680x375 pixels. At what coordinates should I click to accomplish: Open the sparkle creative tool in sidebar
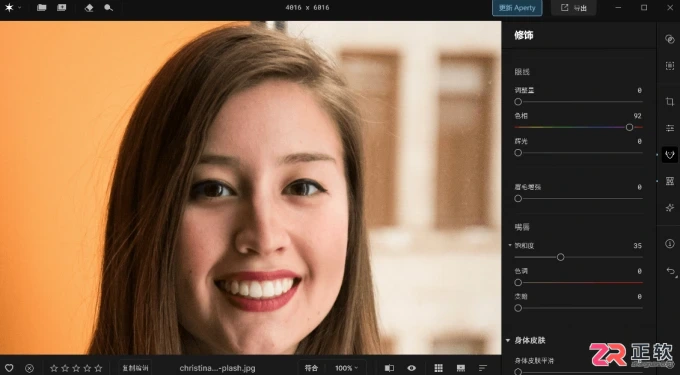[670, 208]
